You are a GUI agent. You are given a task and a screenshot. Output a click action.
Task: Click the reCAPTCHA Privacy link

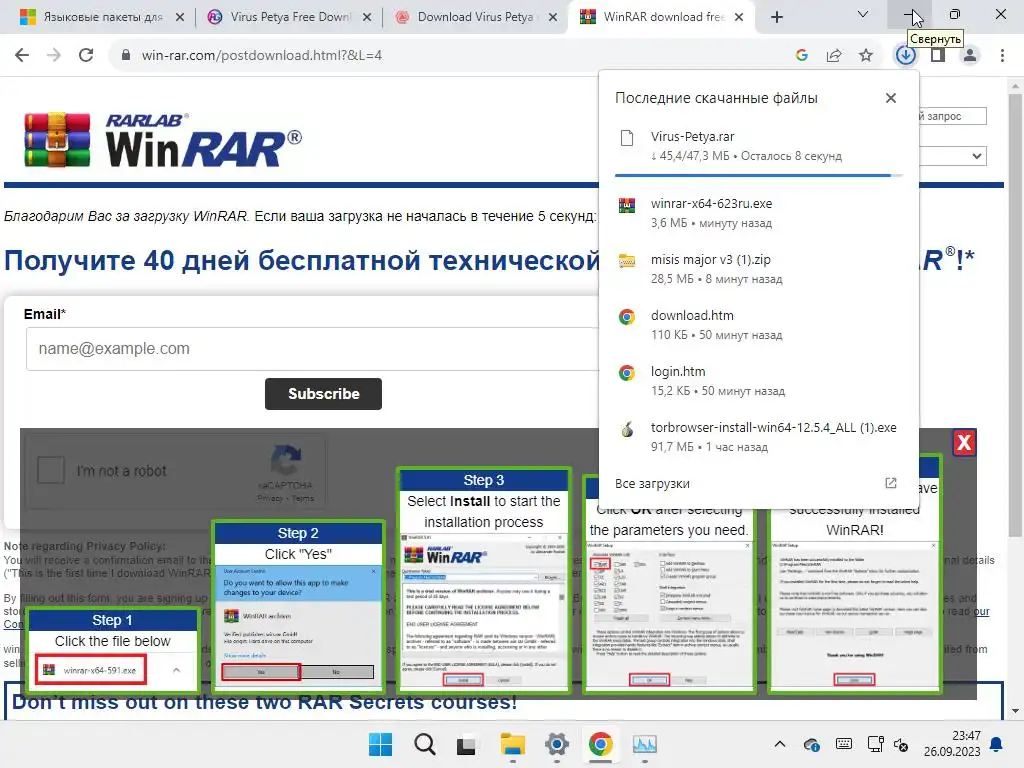coord(270,498)
